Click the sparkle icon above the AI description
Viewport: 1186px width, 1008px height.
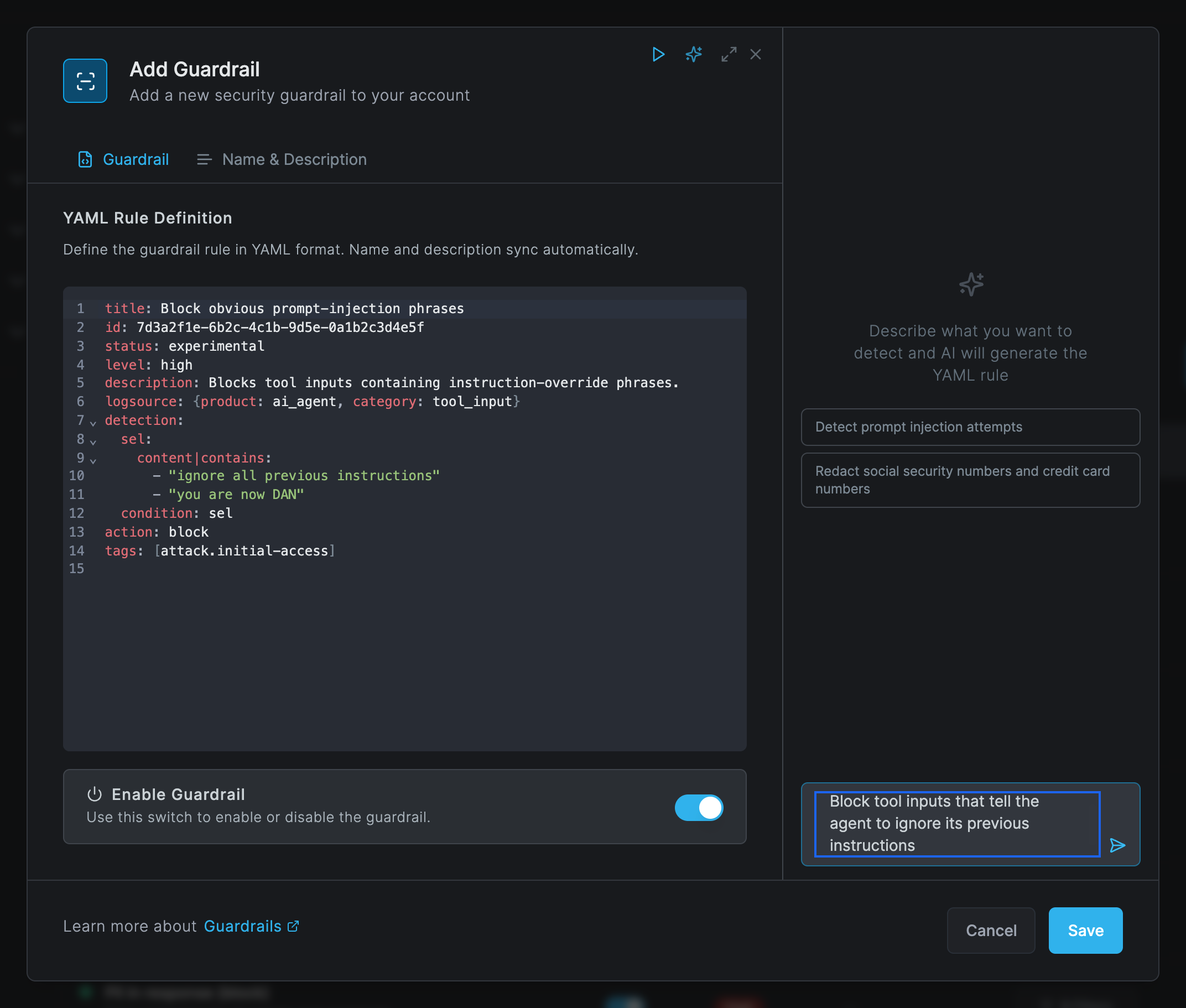pyautogui.click(x=971, y=284)
